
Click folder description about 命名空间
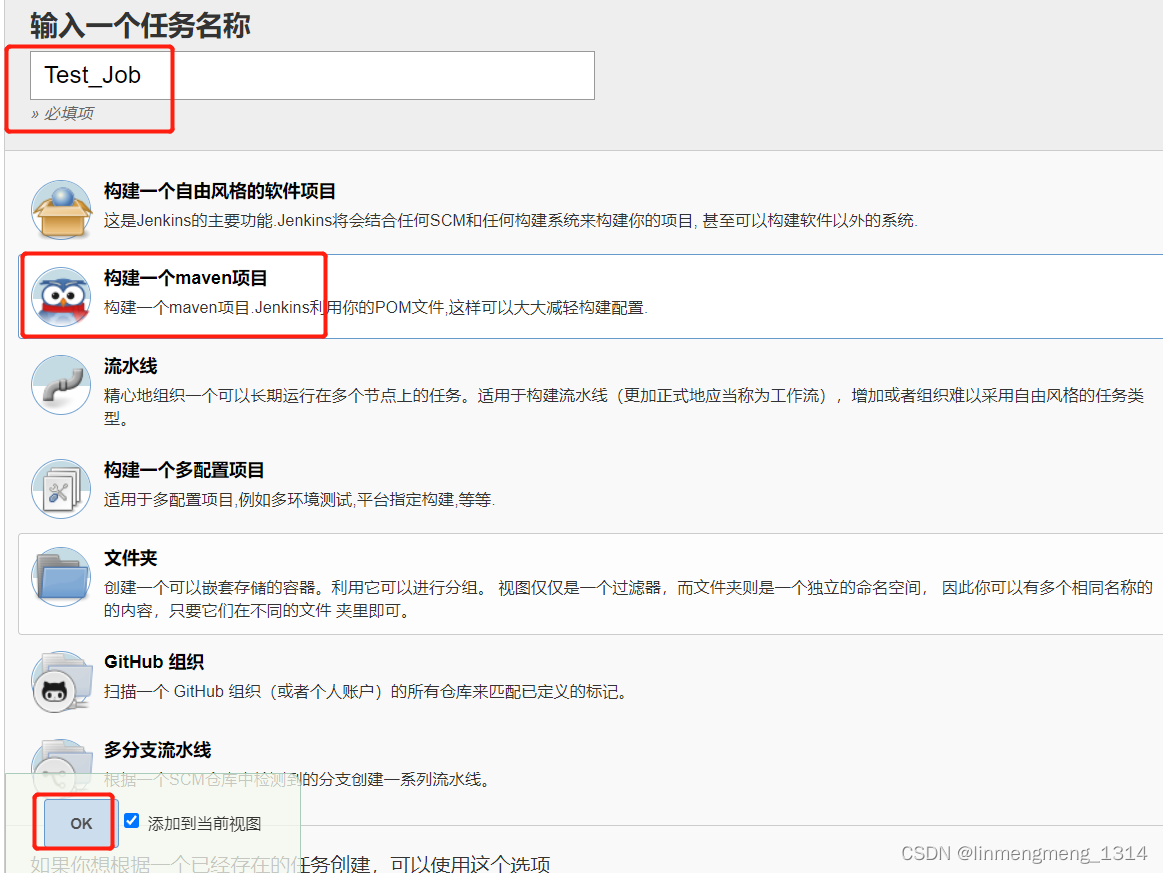tap(628, 599)
